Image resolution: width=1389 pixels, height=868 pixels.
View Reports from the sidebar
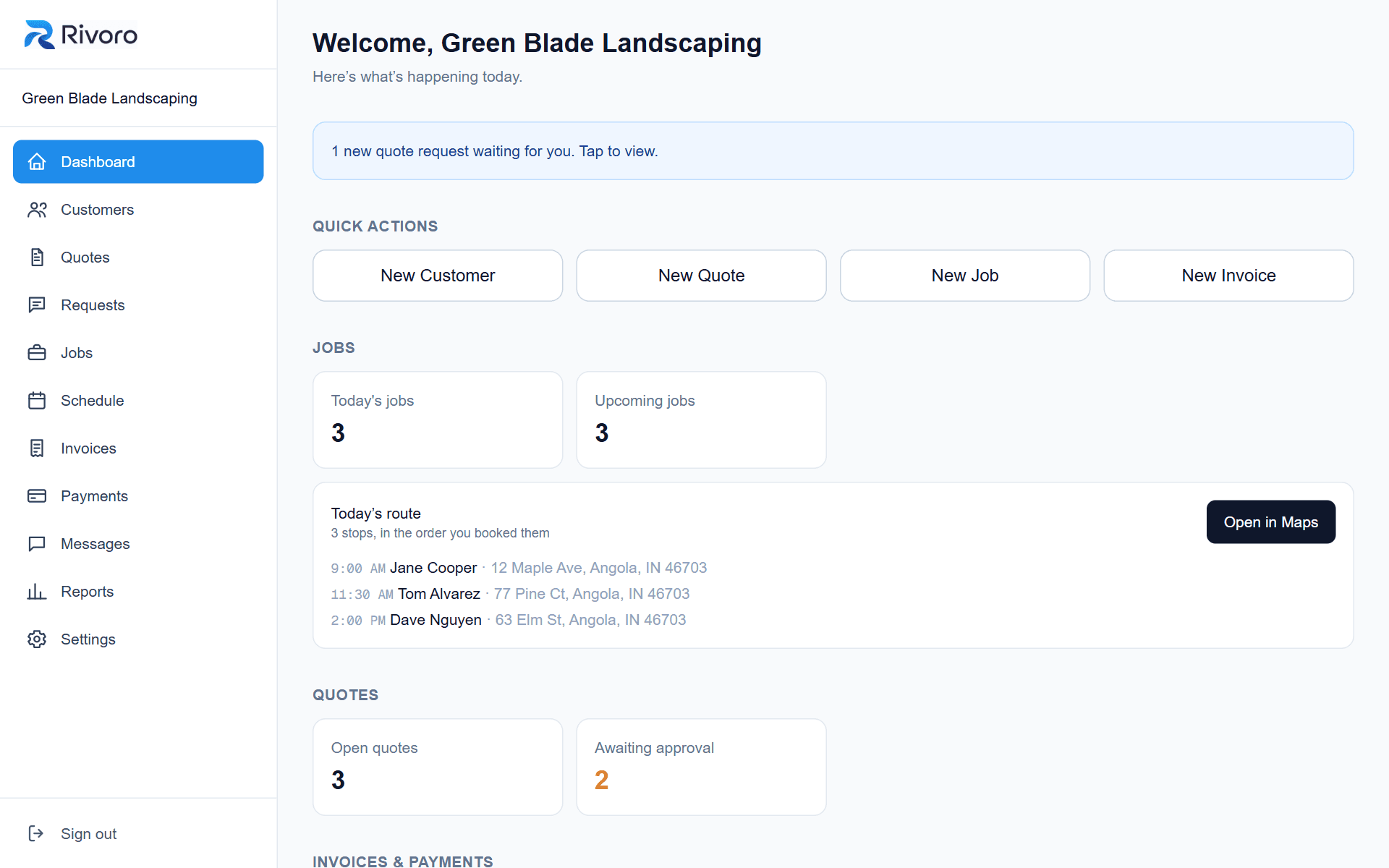point(138,592)
